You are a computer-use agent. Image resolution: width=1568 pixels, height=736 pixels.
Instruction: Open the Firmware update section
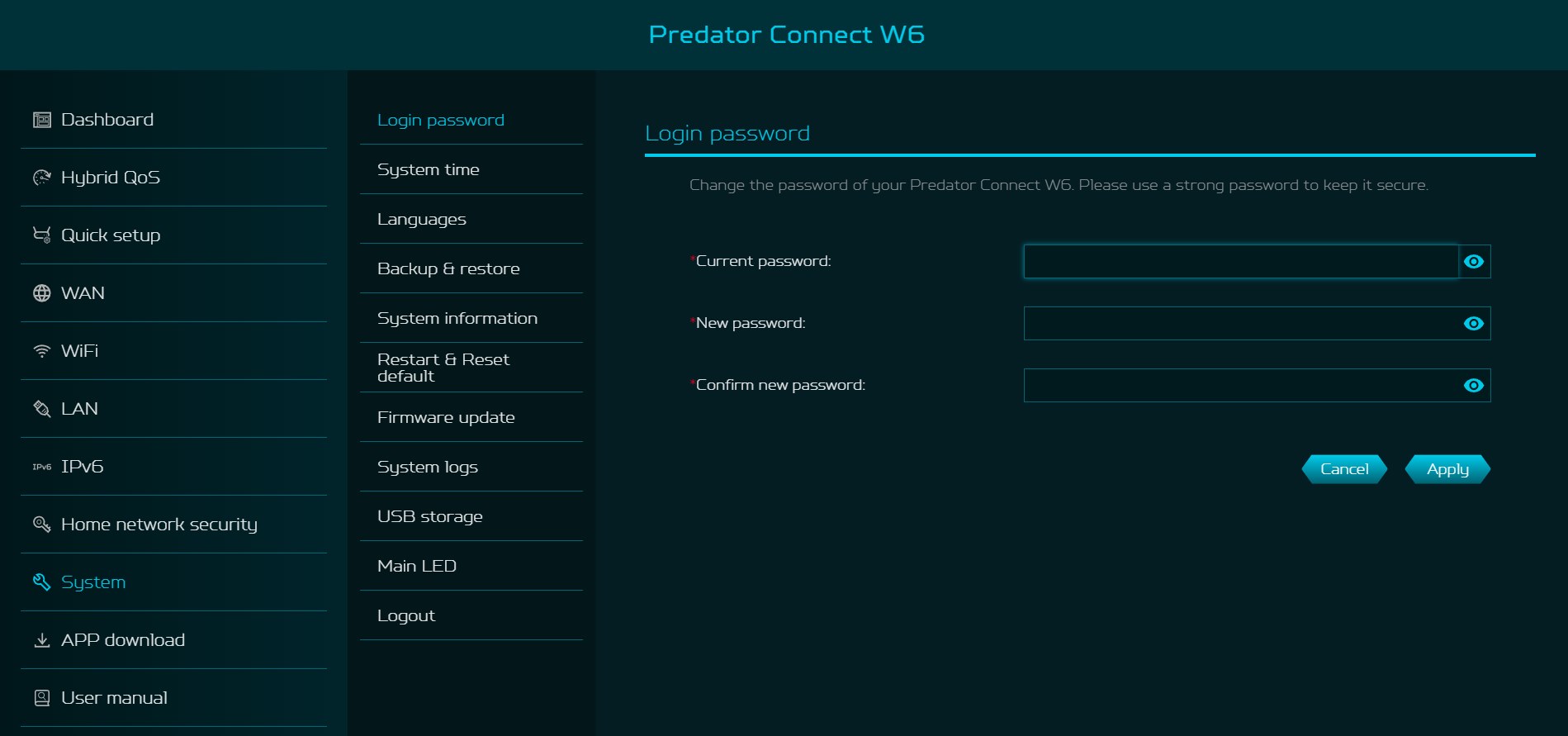coord(446,417)
